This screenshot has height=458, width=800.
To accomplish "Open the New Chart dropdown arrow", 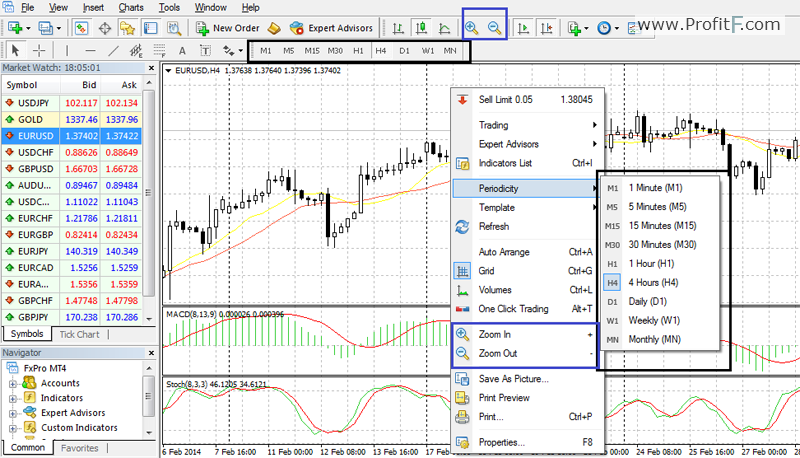I will click(x=28, y=29).
